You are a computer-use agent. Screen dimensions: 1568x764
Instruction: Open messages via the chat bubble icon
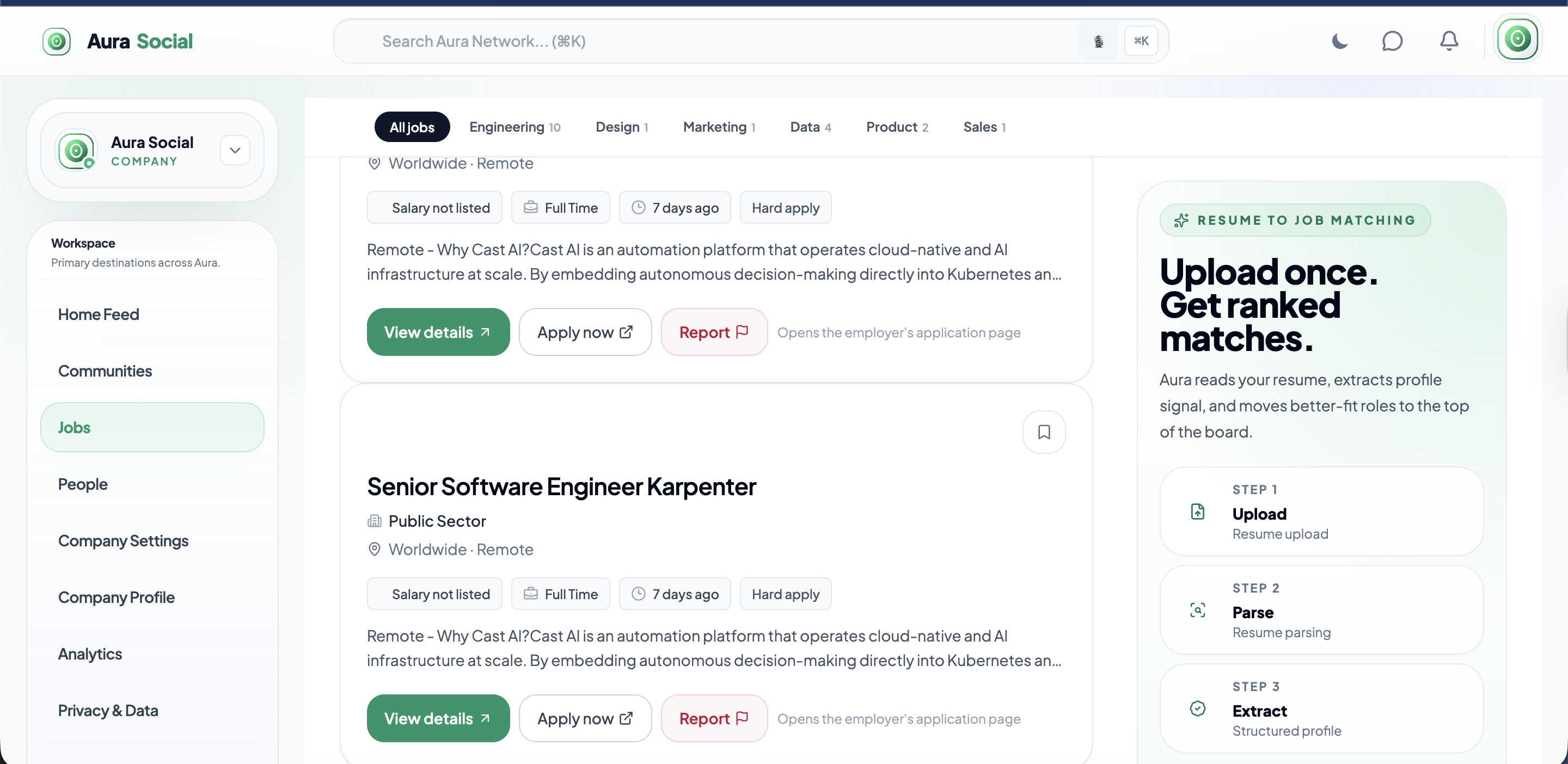pyautogui.click(x=1393, y=41)
